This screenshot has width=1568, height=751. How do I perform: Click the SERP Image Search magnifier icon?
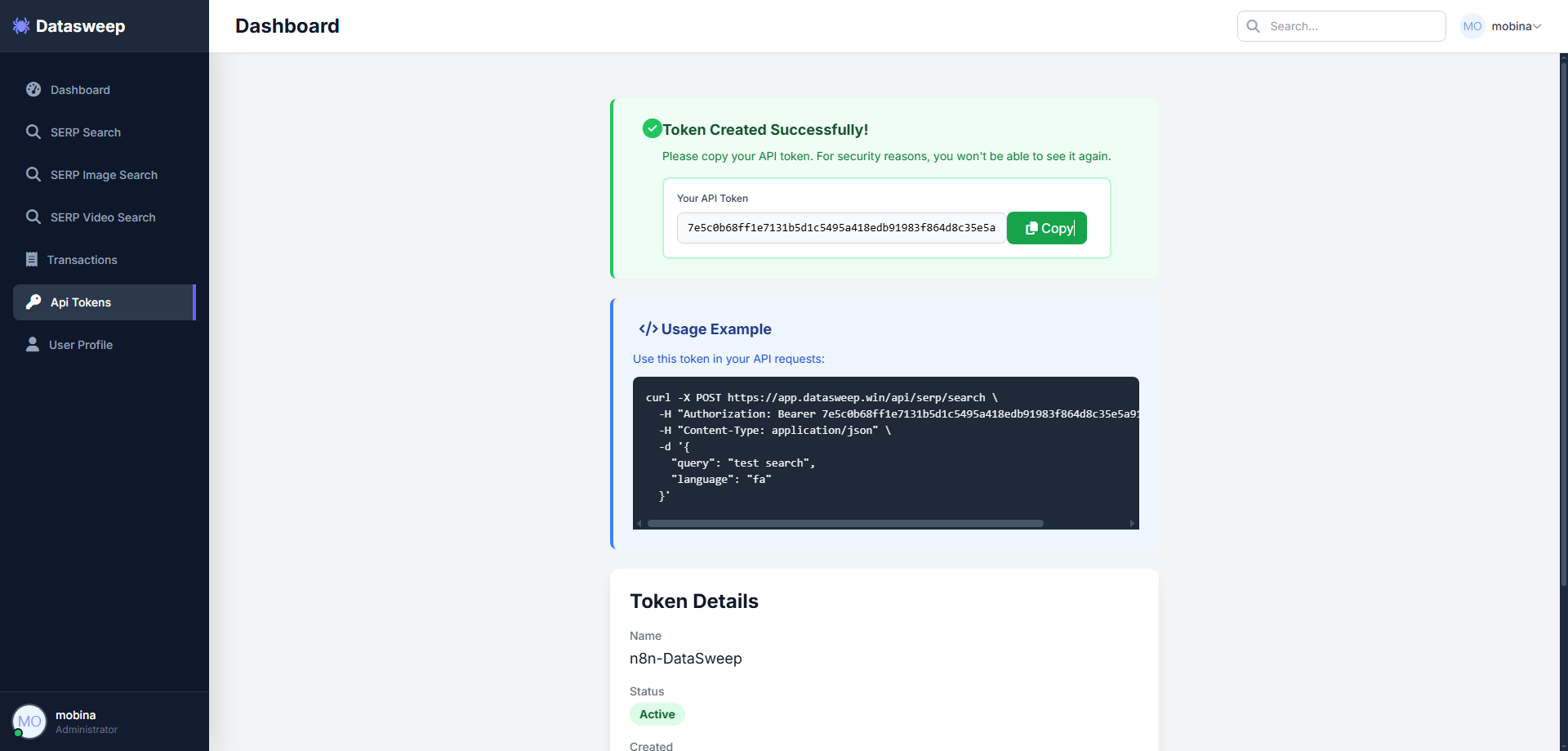click(33, 175)
